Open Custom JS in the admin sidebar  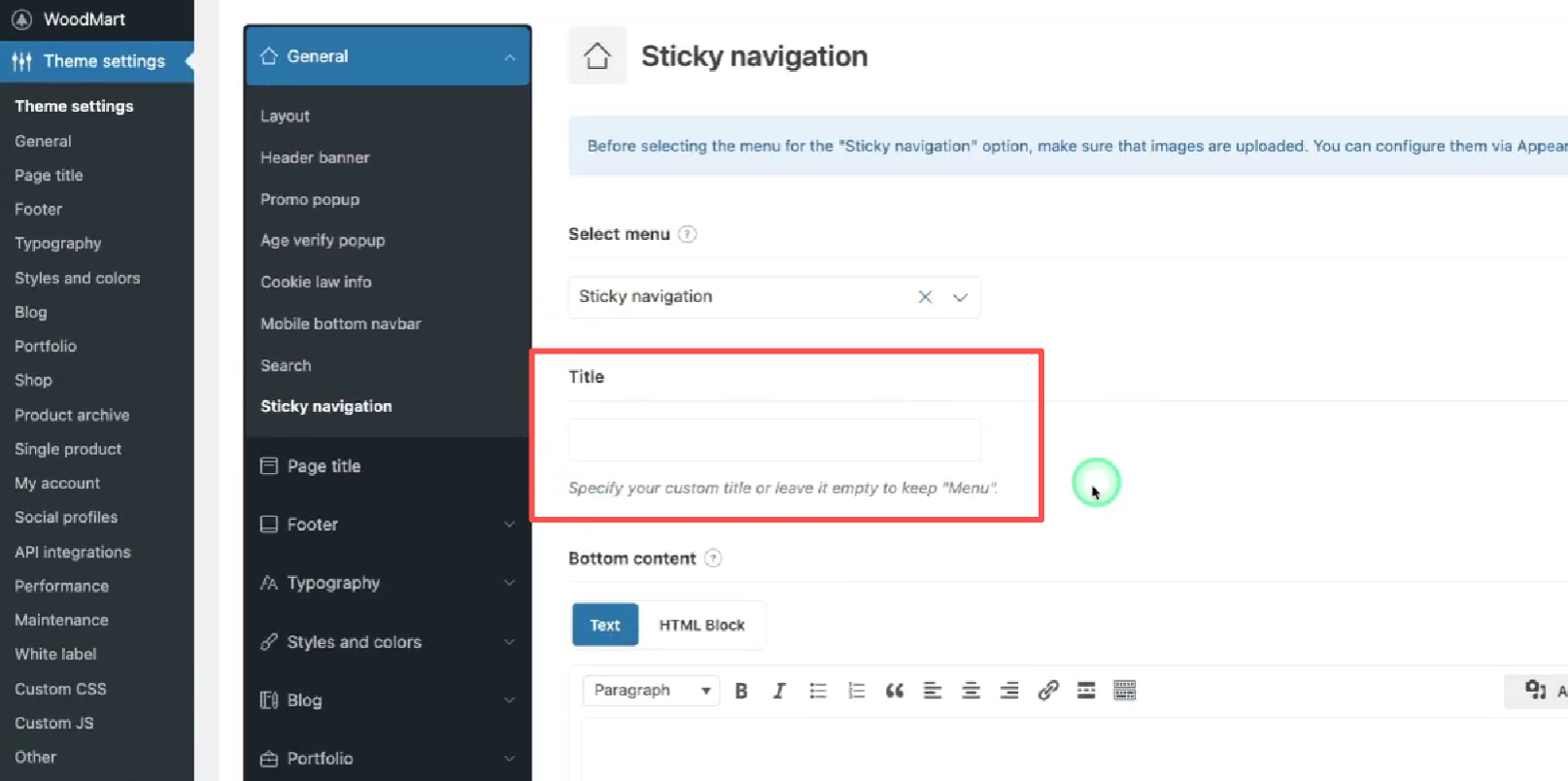coord(54,723)
